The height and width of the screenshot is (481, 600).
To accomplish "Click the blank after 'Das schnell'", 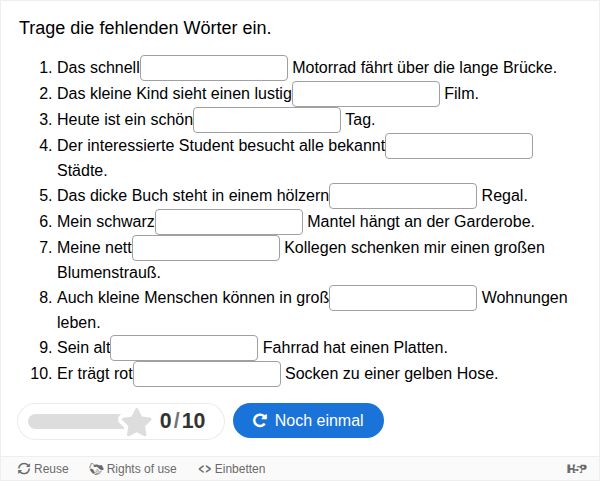I will coord(214,68).
